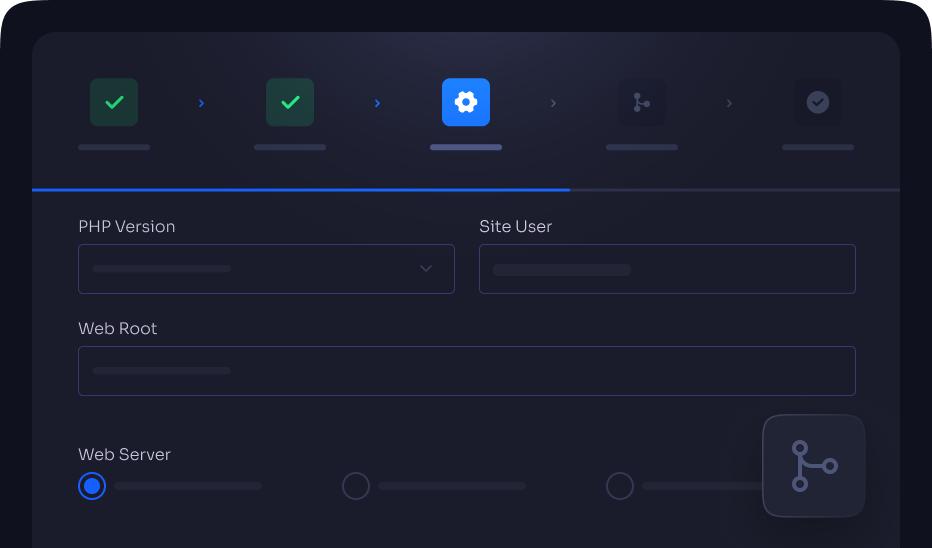Screen dimensions: 932x548
Task: Open the large floating git branch button
Action: point(813,466)
